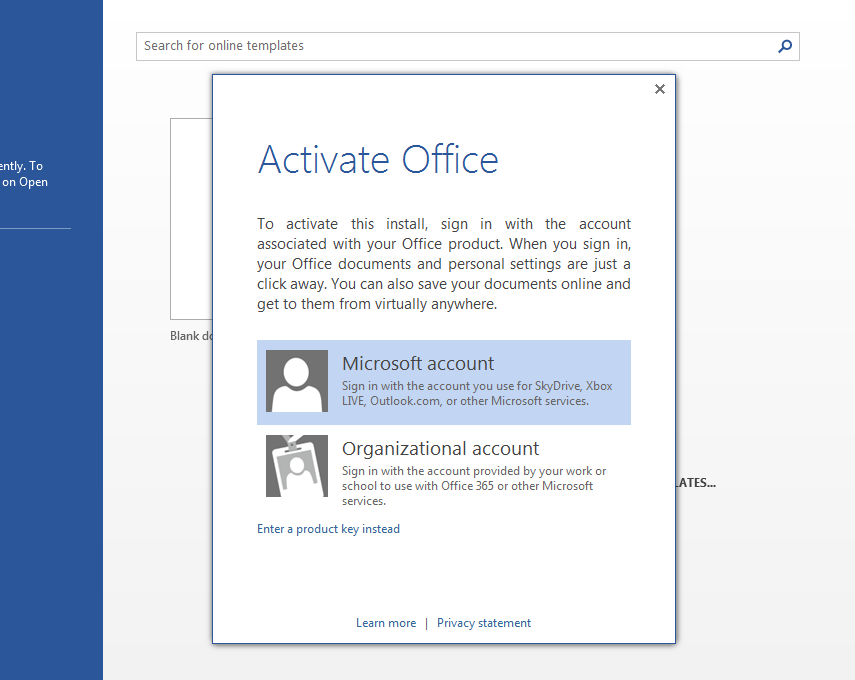The height and width of the screenshot is (680, 855).
Task: Click Enter a product key instead
Action: [x=328, y=529]
